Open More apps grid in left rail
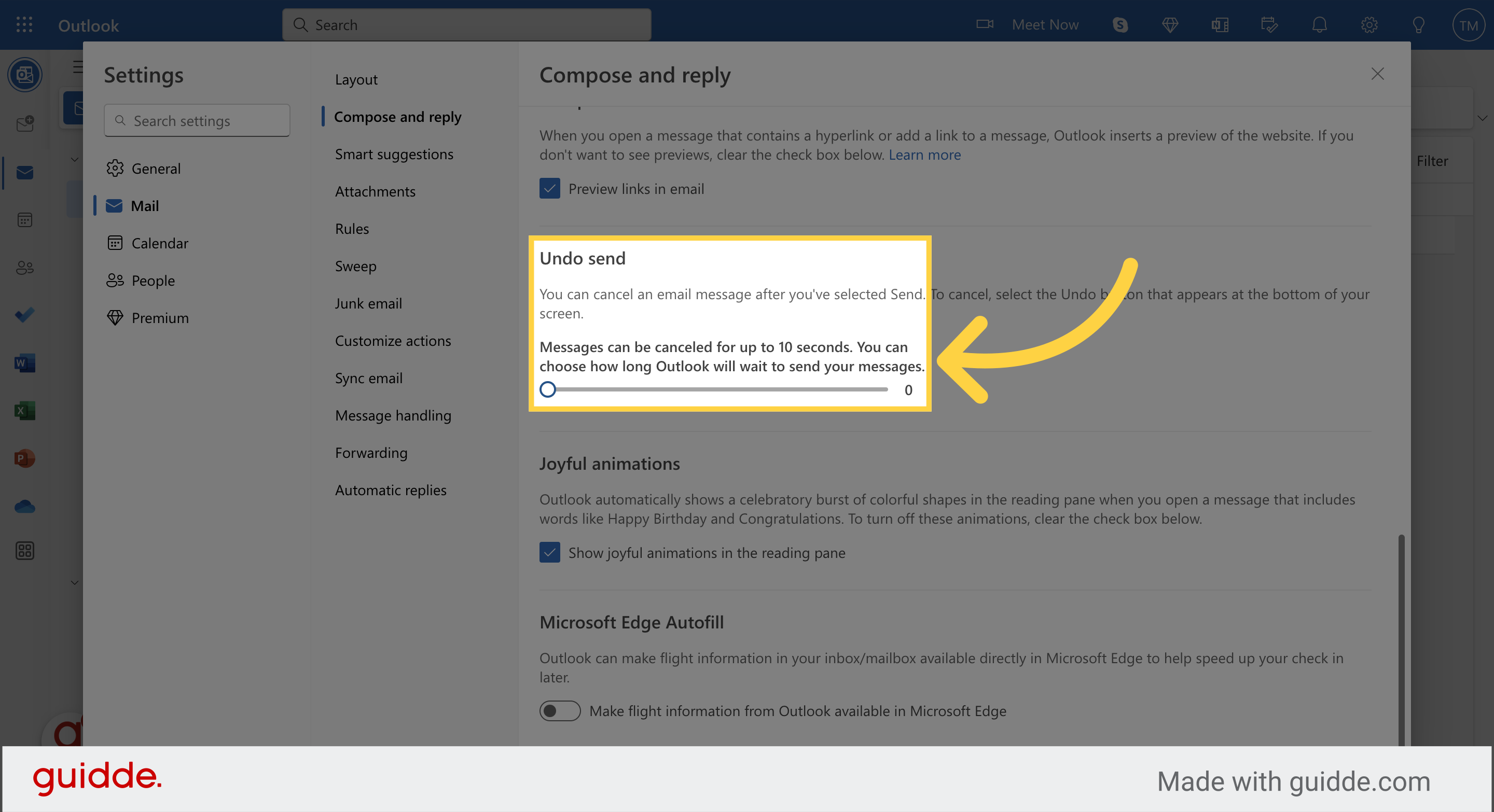This screenshot has height=812, width=1494. click(x=25, y=550)
